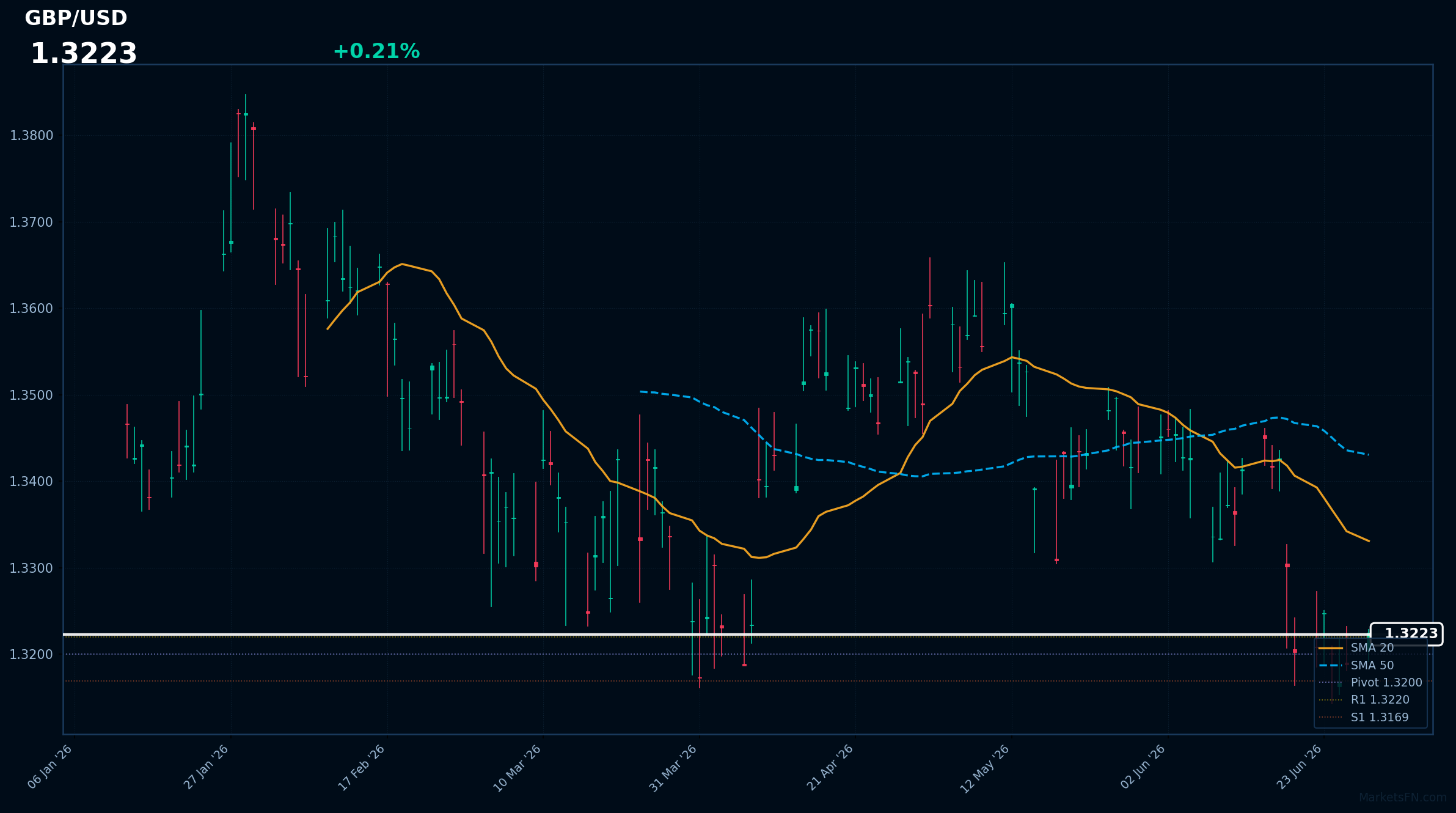The width and height of the screenshot is (1456, 813).
Task: Click the 23 Jun '26 date label
Action: [x=1300, y=768]
